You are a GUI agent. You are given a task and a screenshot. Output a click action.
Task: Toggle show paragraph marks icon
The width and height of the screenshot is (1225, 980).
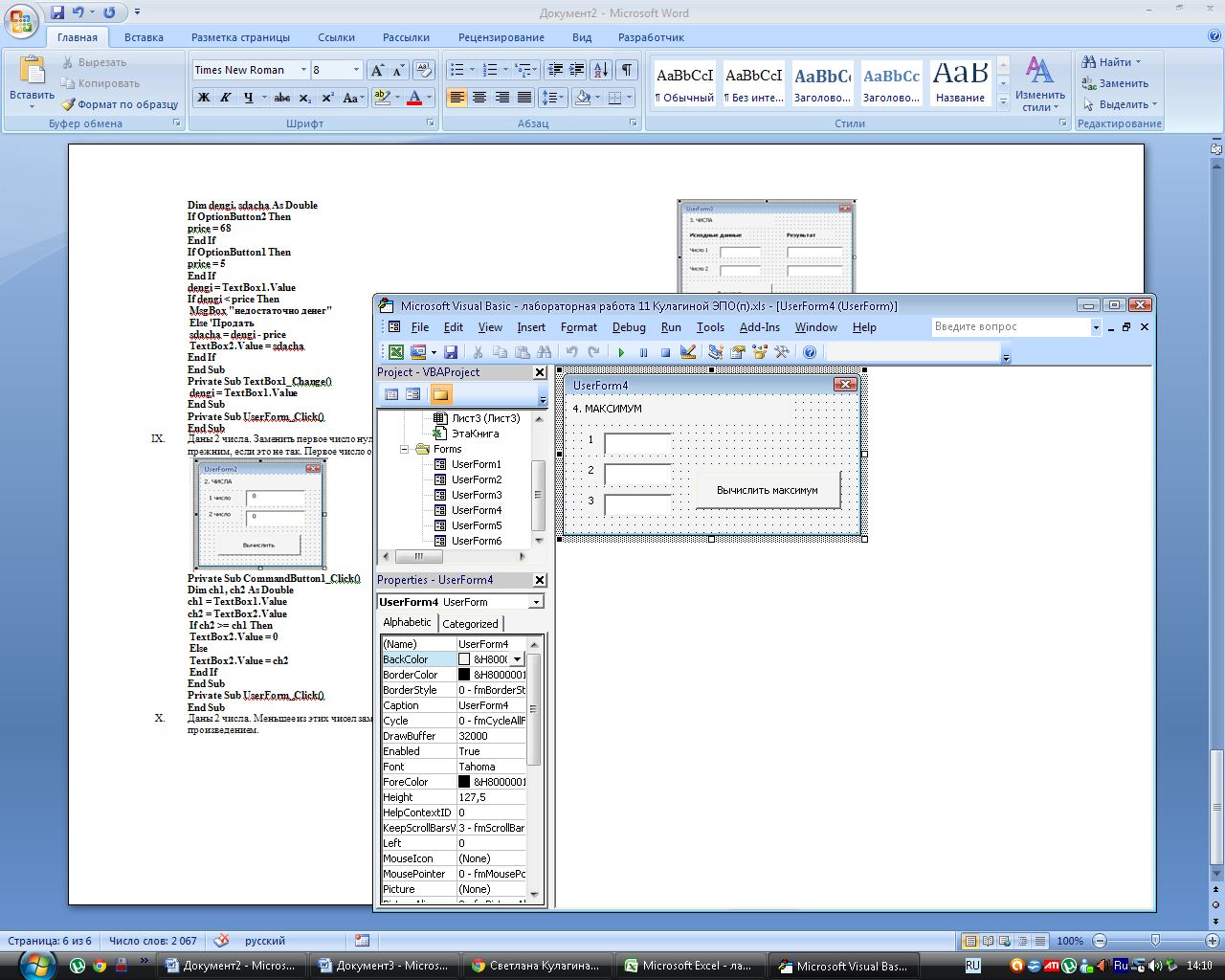[627, 70]
